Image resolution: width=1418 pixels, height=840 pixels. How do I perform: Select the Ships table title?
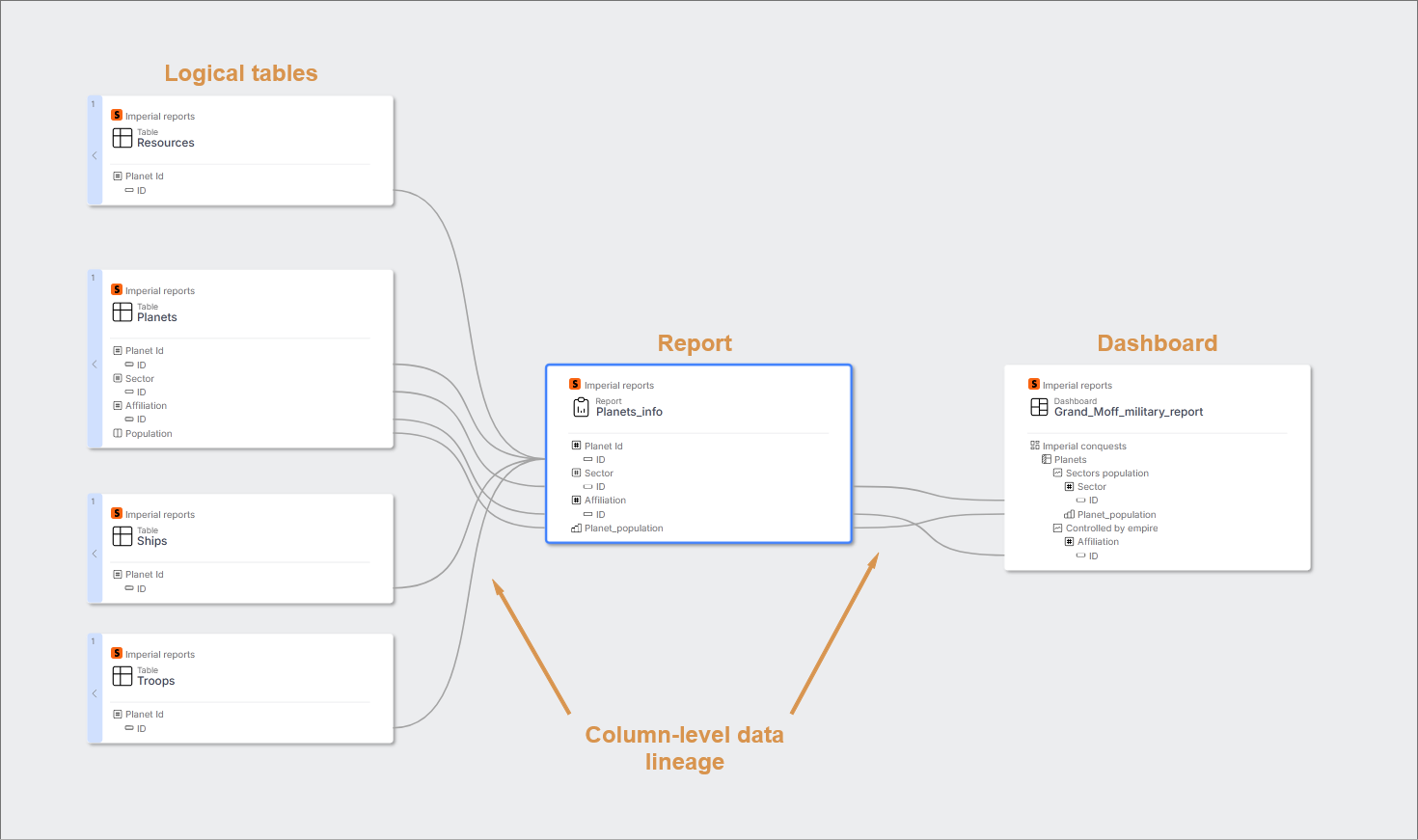point(151,541)
